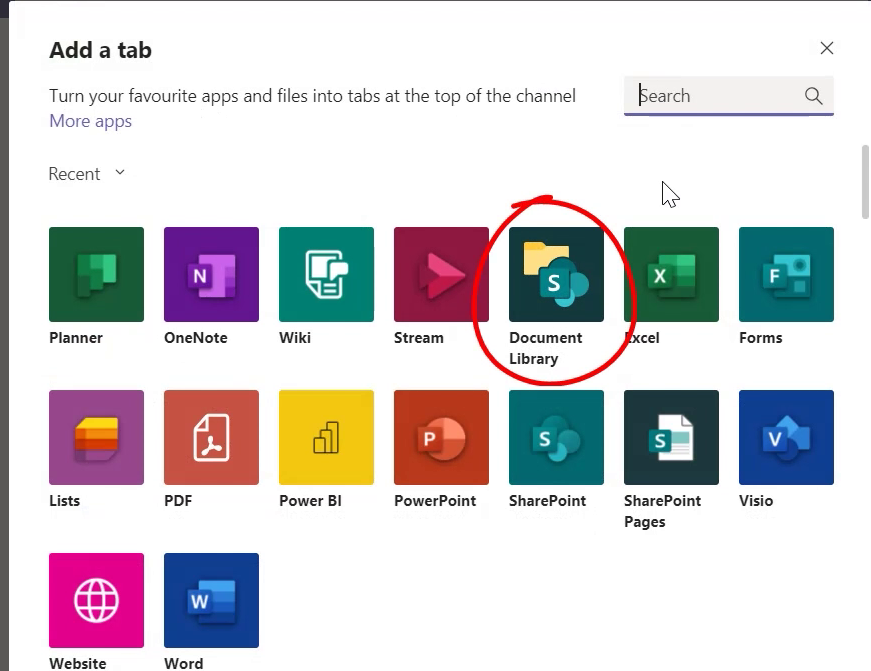Viewport: 871px width, 671px height.
Task: Open the SharePoint Pages app tile
Action: pyautogui.click(x=671, y=437)
